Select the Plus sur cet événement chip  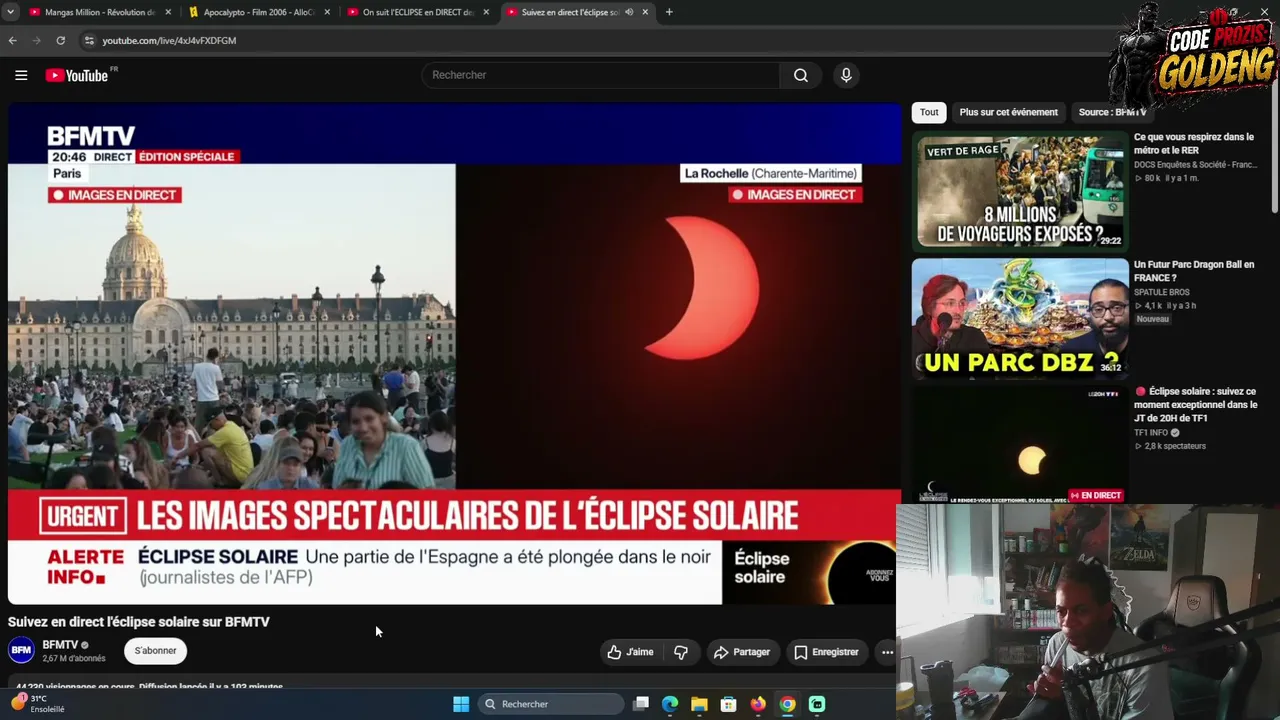tap(1008, 112)
